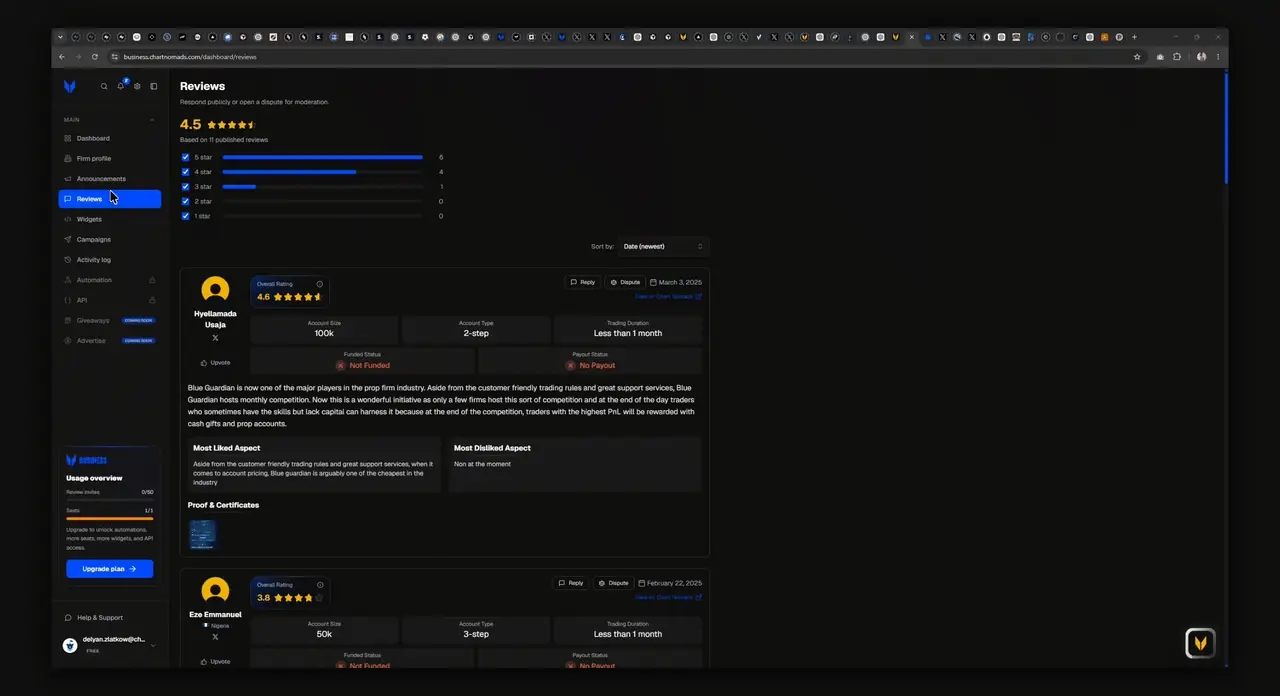Reply to the February 22, 2025 review

click(x=571, y=583)
